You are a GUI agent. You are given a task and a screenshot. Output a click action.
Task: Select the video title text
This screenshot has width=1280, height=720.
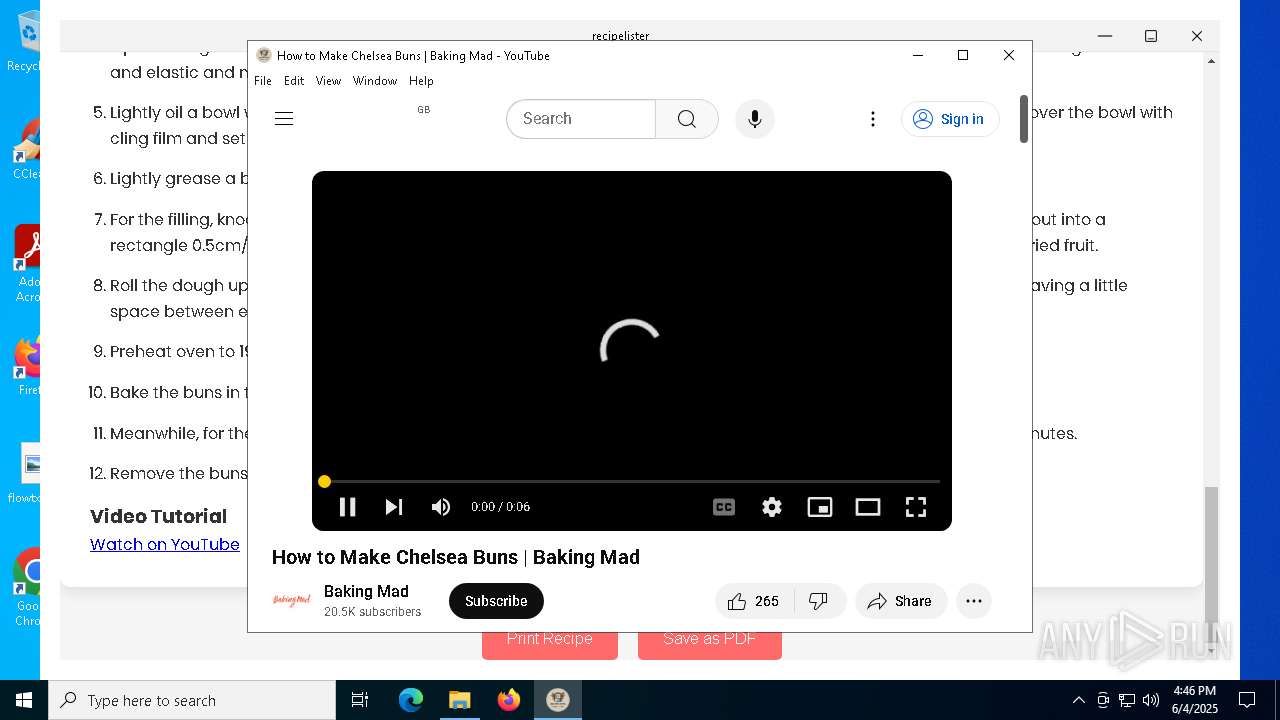[x=456, y=557]
